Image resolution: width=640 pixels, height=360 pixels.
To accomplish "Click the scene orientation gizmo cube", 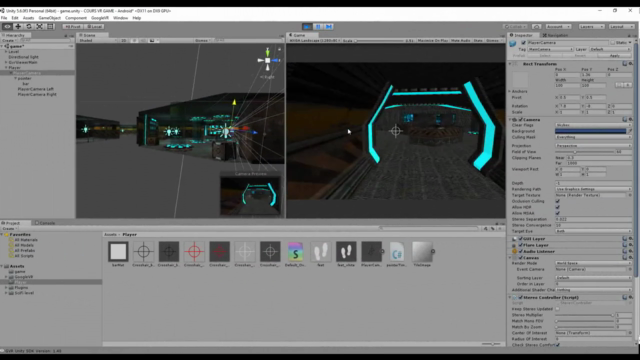I will pyautogui.click(x=268, y=60).
